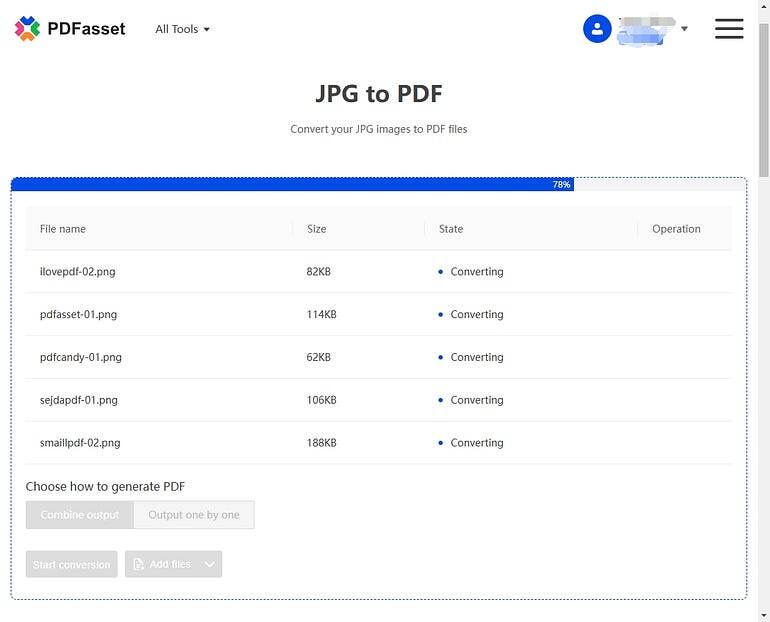Click the File name column header
Image resolution: width=770 pixels, height=622 pixels.
pos(63,229)
